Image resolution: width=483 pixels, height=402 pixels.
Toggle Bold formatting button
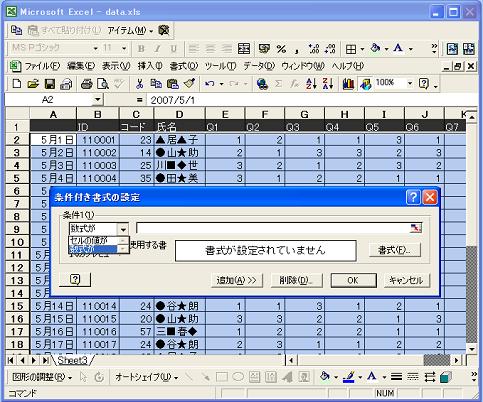point(141,49)
